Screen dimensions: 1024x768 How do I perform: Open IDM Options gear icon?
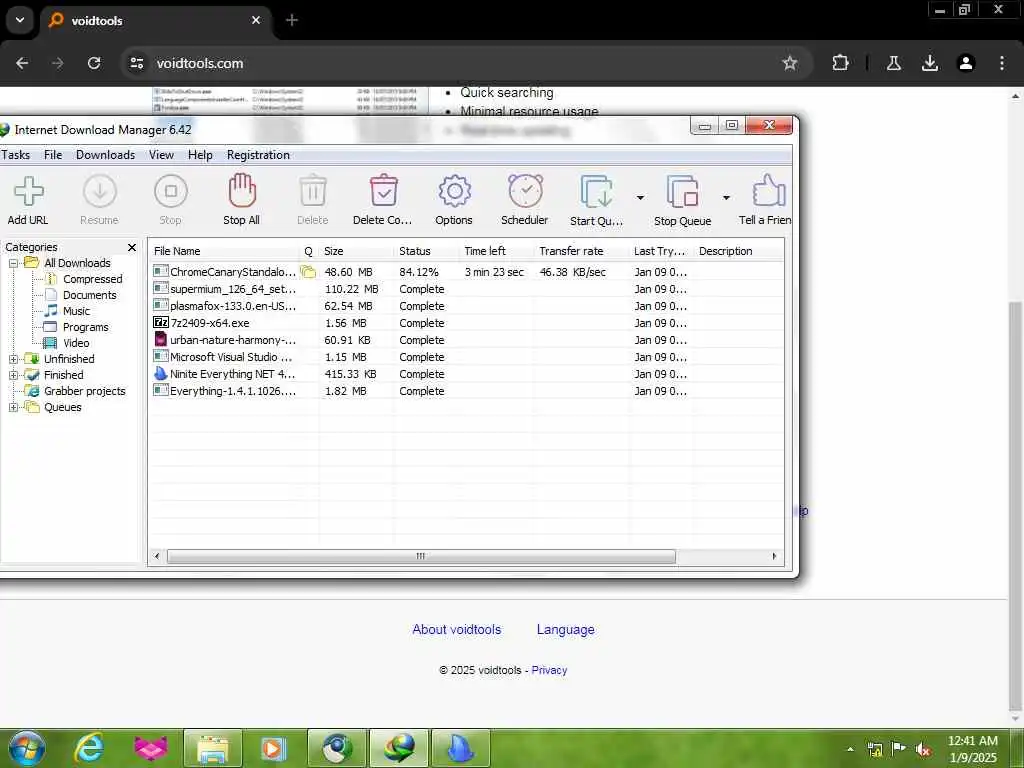pos(455,191)
